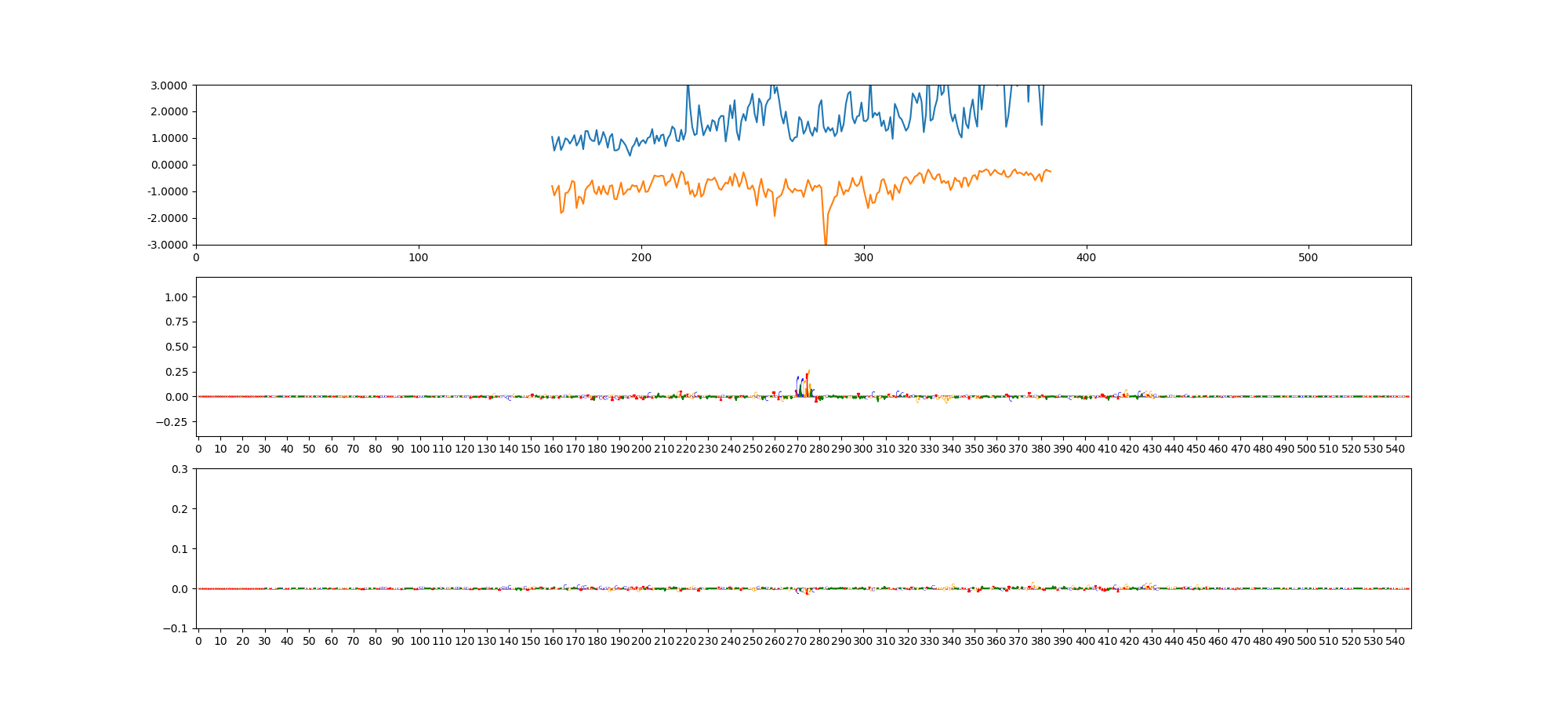1568x706 pixels.
Task: Click the left starting point of the blue line
Action: click(x=552, y=136)
